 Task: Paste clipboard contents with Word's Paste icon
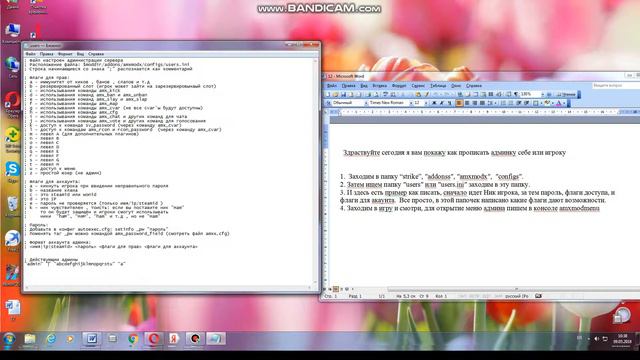418,94
